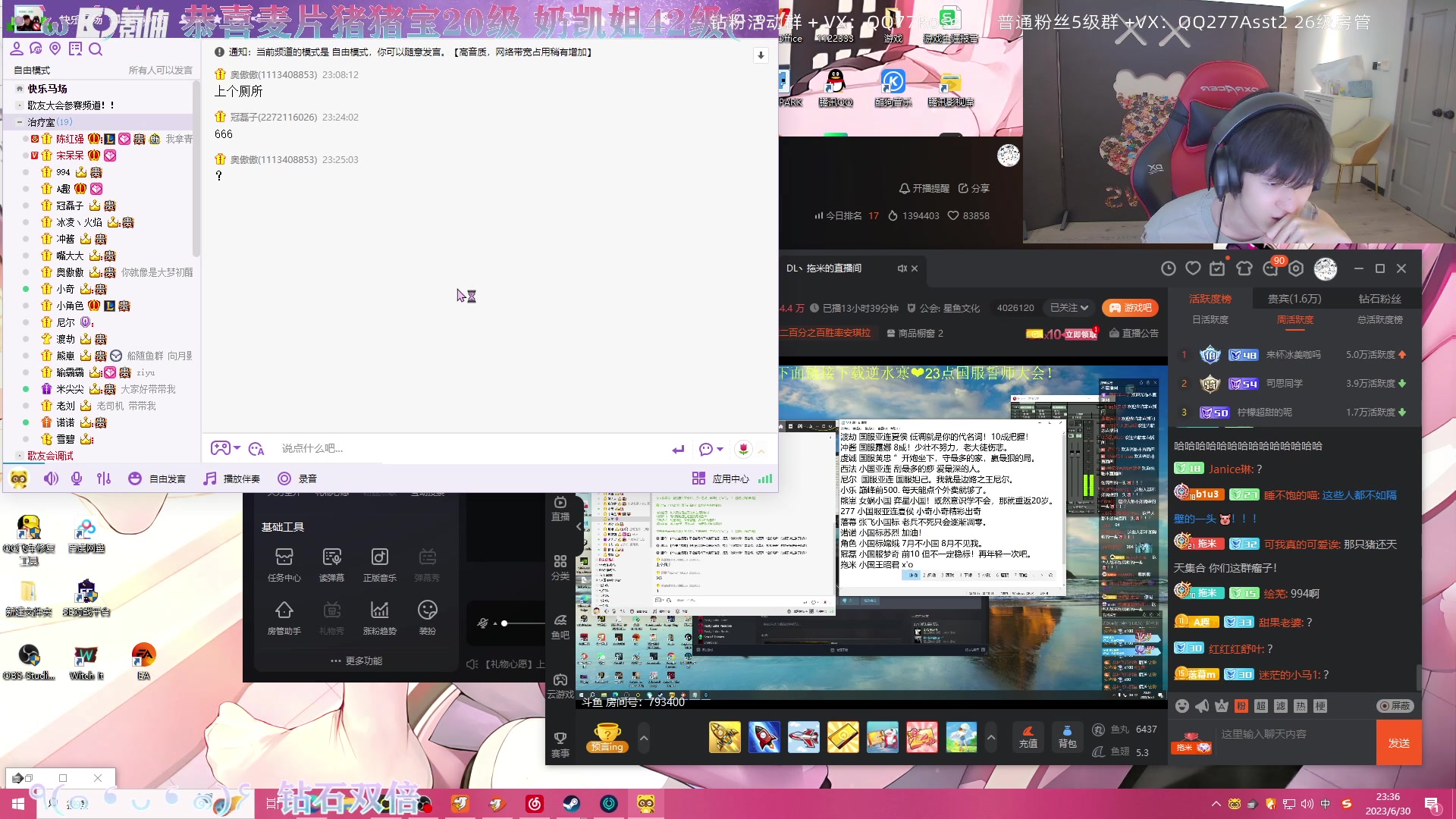Select 总活跃度榜 ranking sub-tab
This screenshot has width=1456, height=819.
click(x=1380, y=320)
